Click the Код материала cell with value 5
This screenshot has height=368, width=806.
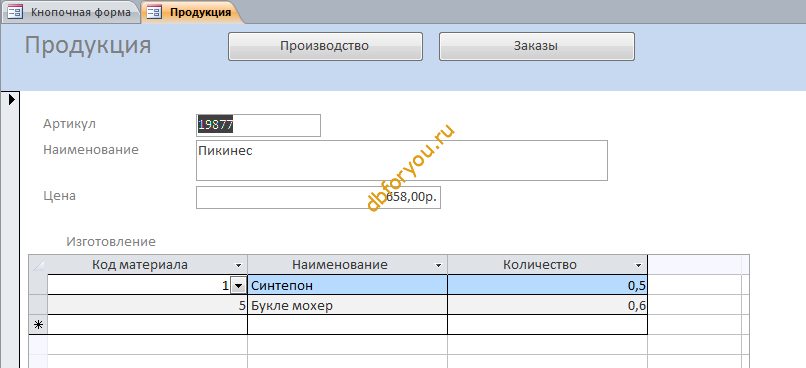pyautogui.click(x=148, y=306)
